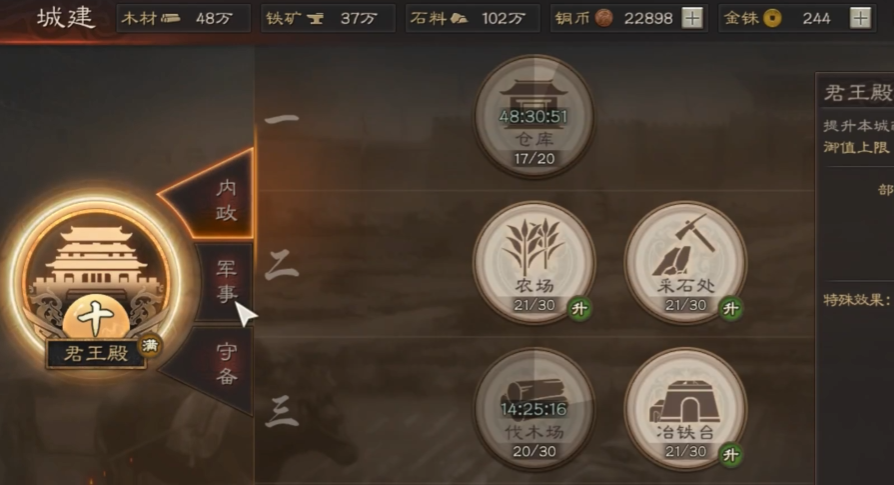Viewport: 894px width, 485px height.
Task: Select the 冶铁台 iron smelter icon
Action: pos(686,409)
